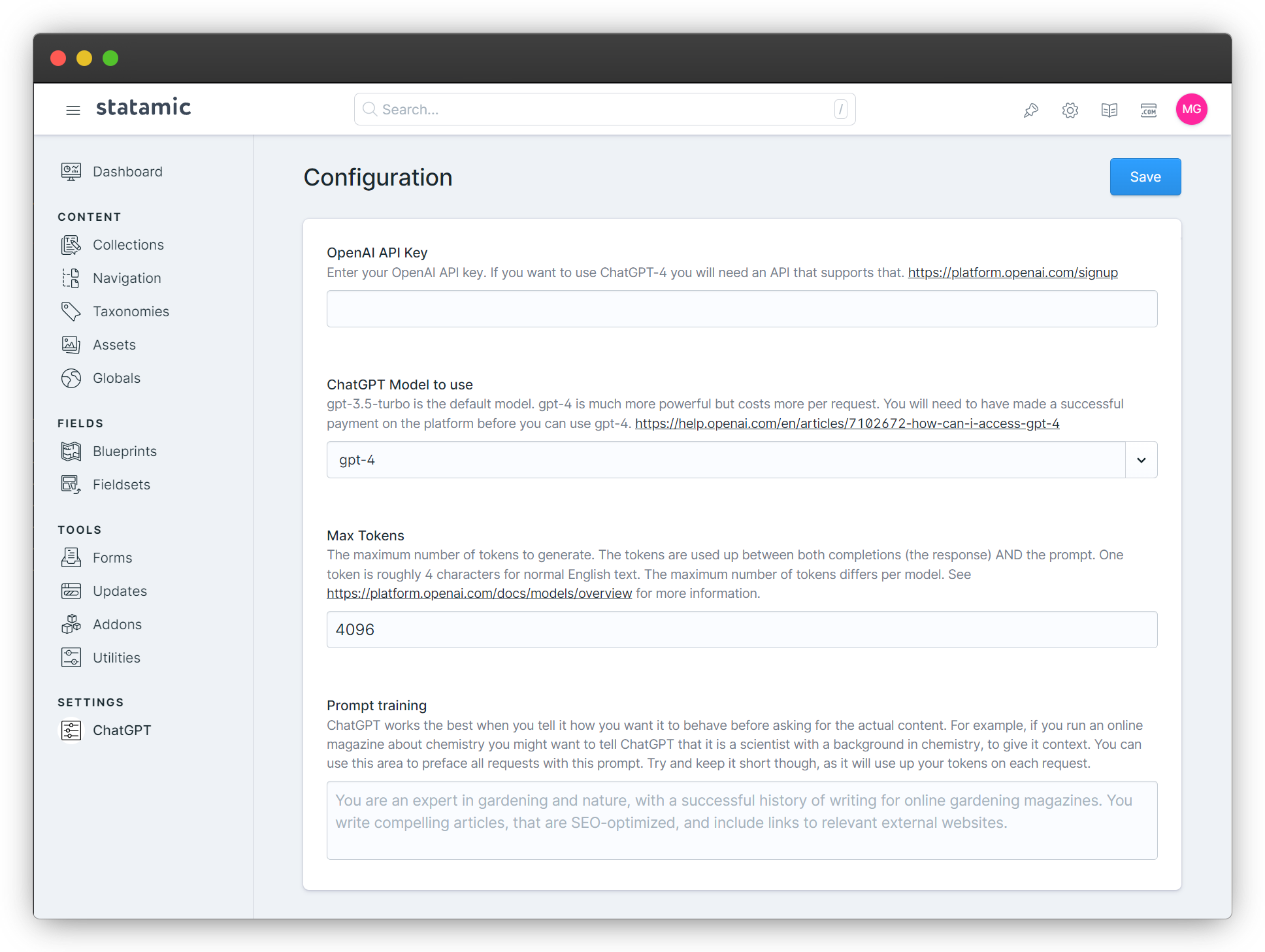Click the Save configuration button

coord(1143,176)
